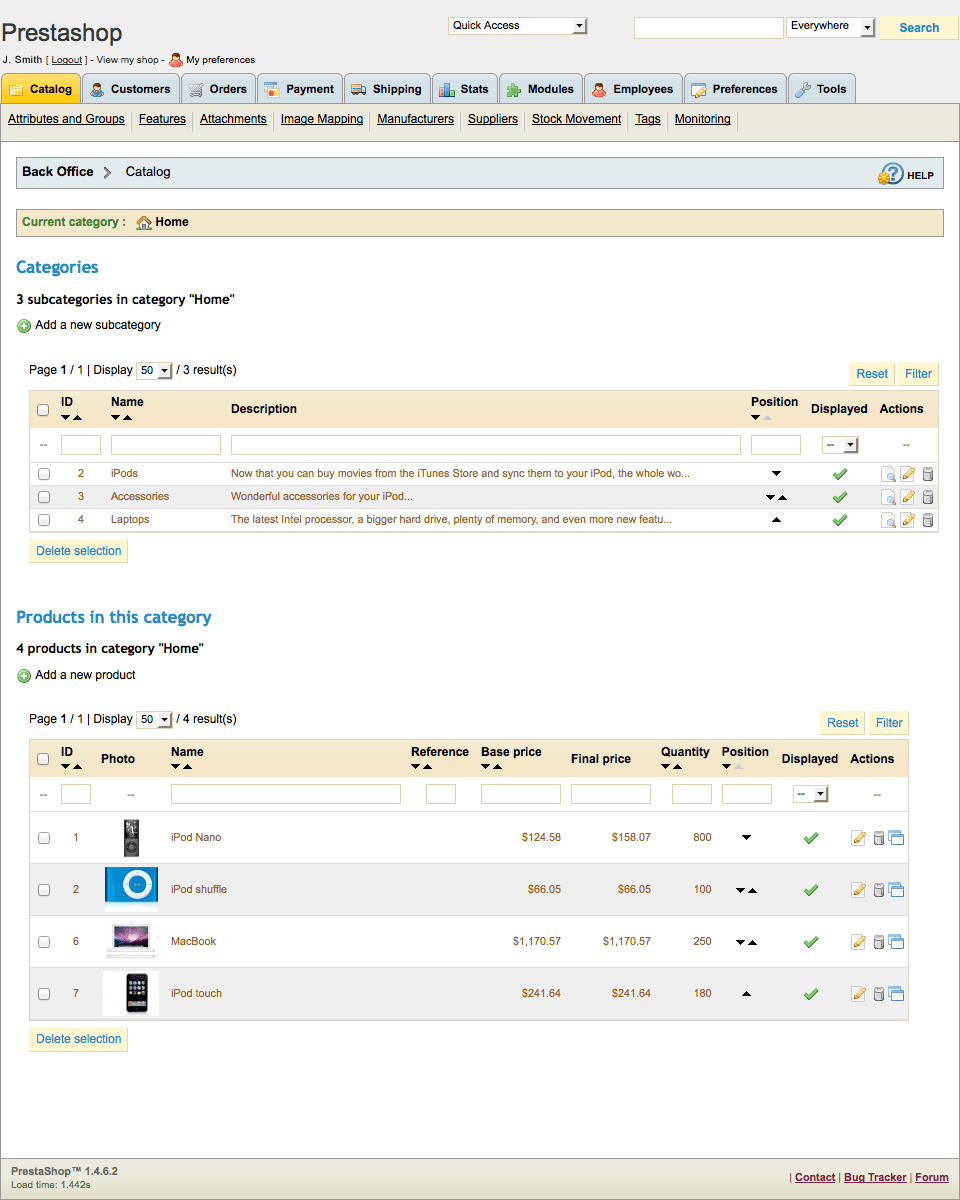Toggle the displayed checkmark for iPod shuffle

[811, 890]
